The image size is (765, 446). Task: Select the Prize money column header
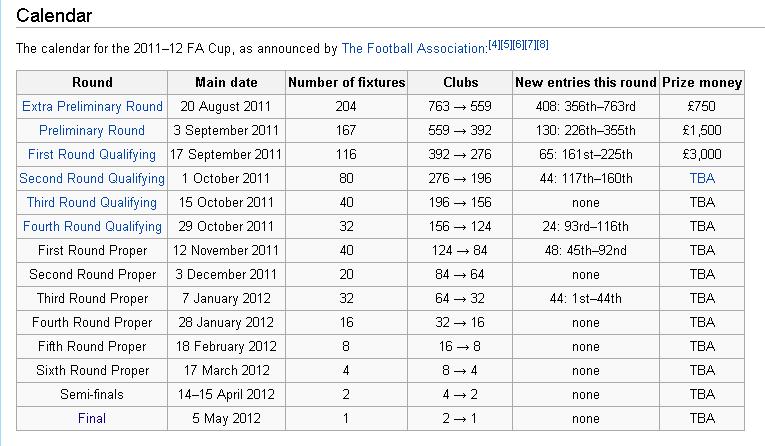point(702,82)
